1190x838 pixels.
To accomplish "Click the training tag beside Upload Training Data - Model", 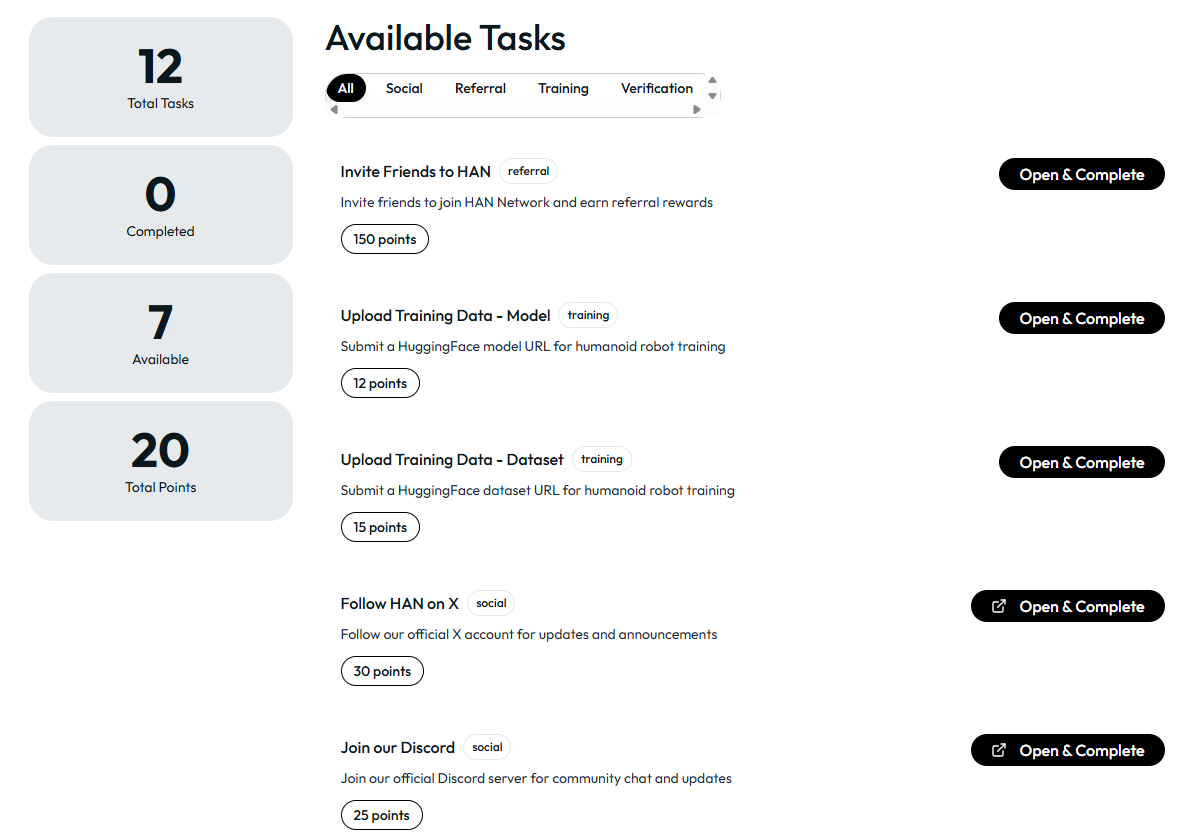I will tap(588, 315).
